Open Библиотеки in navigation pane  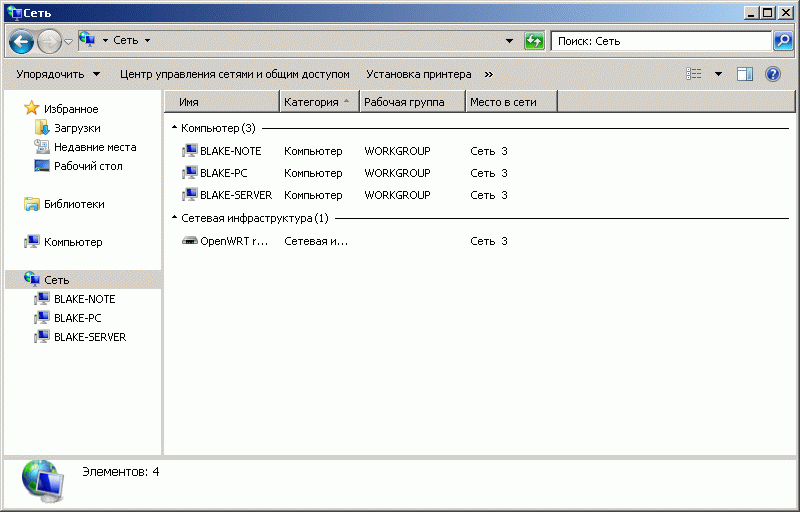coord(74,204)
